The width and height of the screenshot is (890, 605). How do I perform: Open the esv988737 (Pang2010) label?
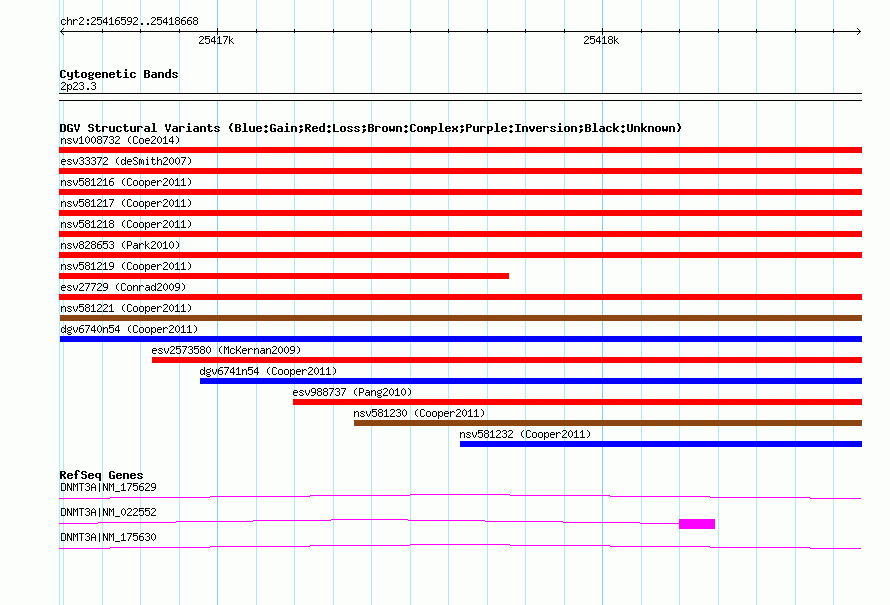coord(352,392)
